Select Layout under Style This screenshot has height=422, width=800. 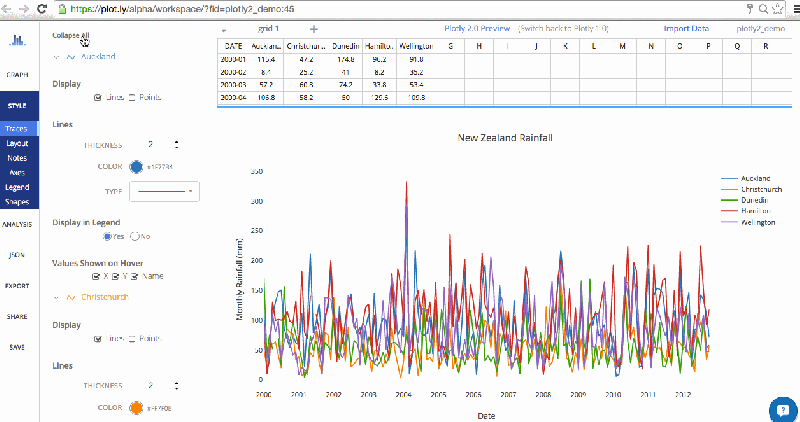[17, 143]
